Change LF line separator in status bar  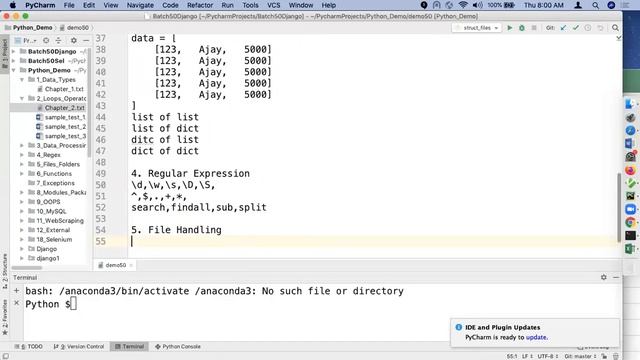point(527,356)
